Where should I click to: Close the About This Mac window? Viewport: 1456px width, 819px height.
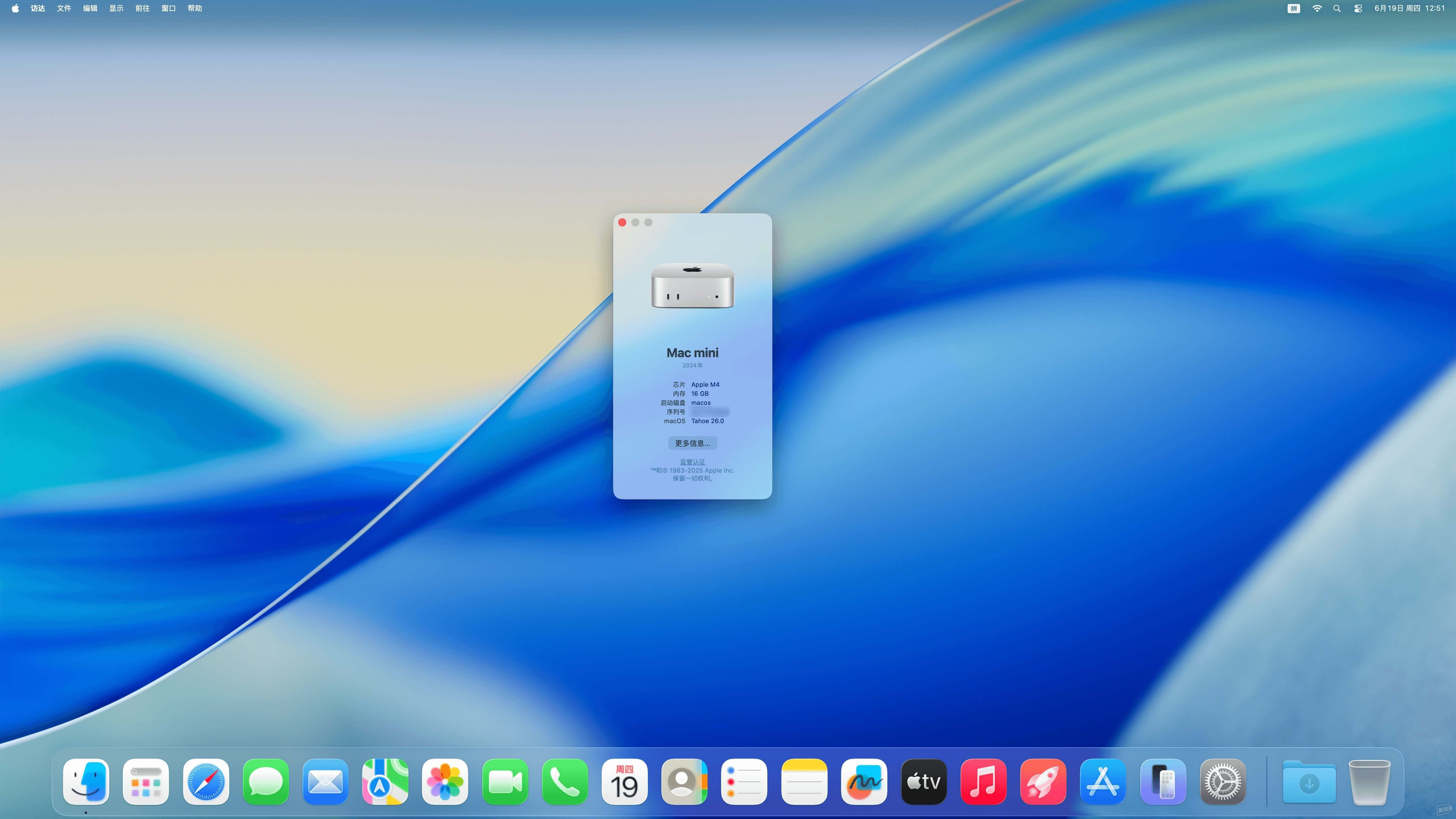click(x=622, y=222)
